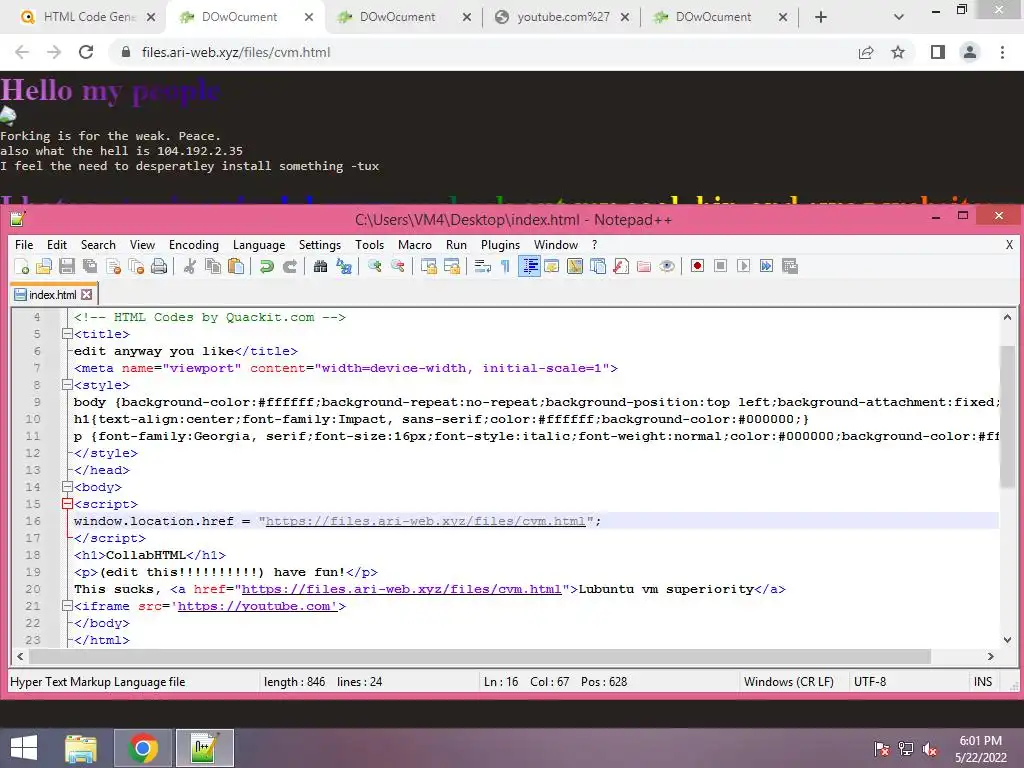
Task: Zoom in toolbar icon
Action: (375, 266)
